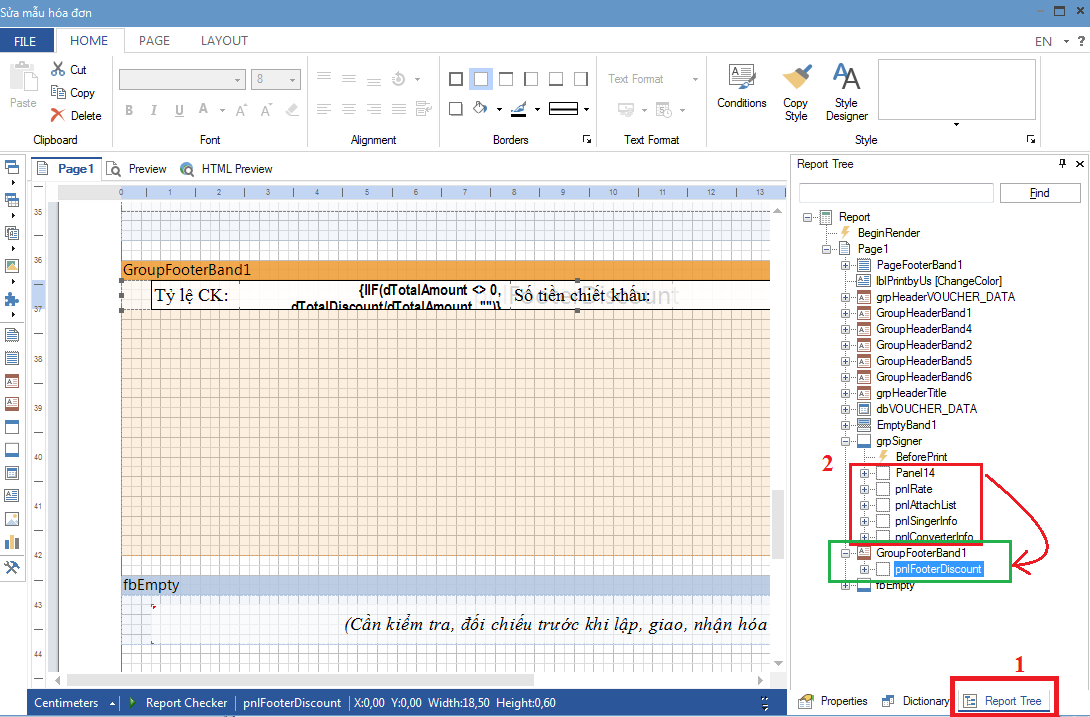Open the font size dropdown
The image size is (1090, 717).
[293, 79]
